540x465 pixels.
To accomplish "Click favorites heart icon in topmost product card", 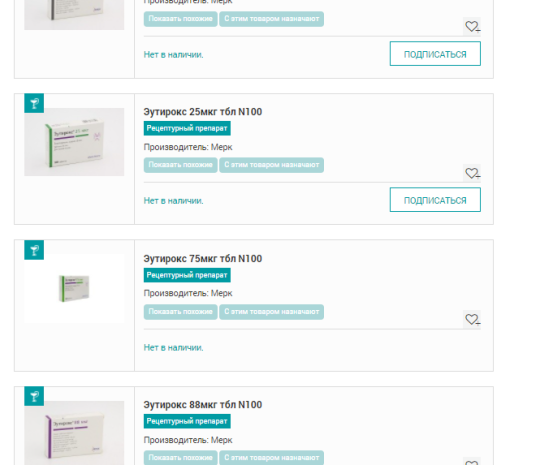I will tap(472, 26).
